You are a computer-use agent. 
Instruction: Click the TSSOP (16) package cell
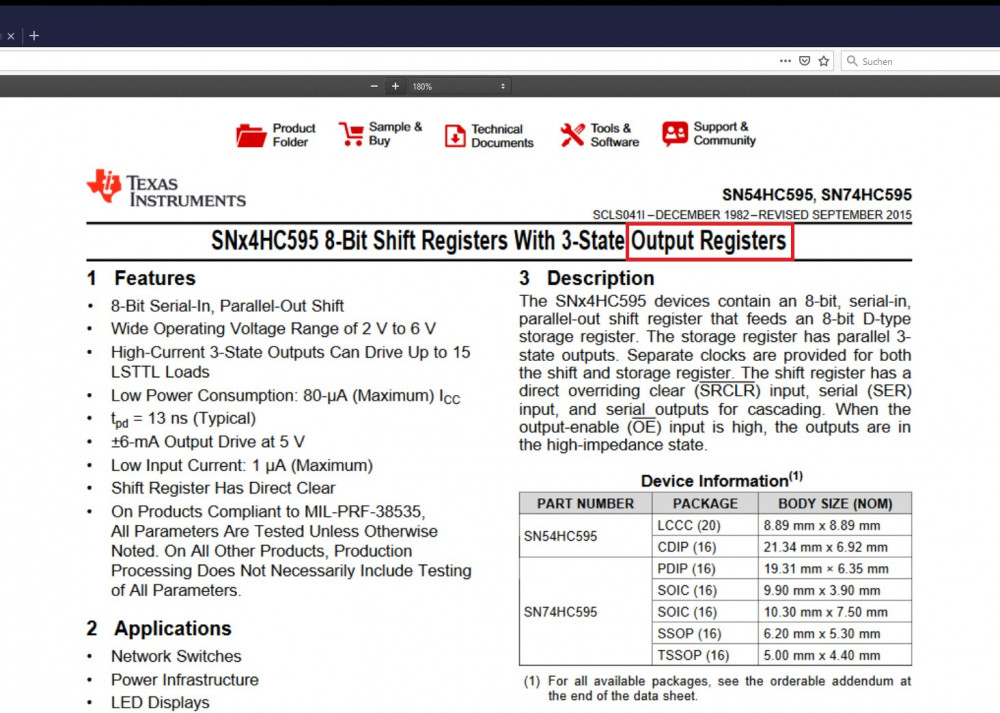point(705,656)
